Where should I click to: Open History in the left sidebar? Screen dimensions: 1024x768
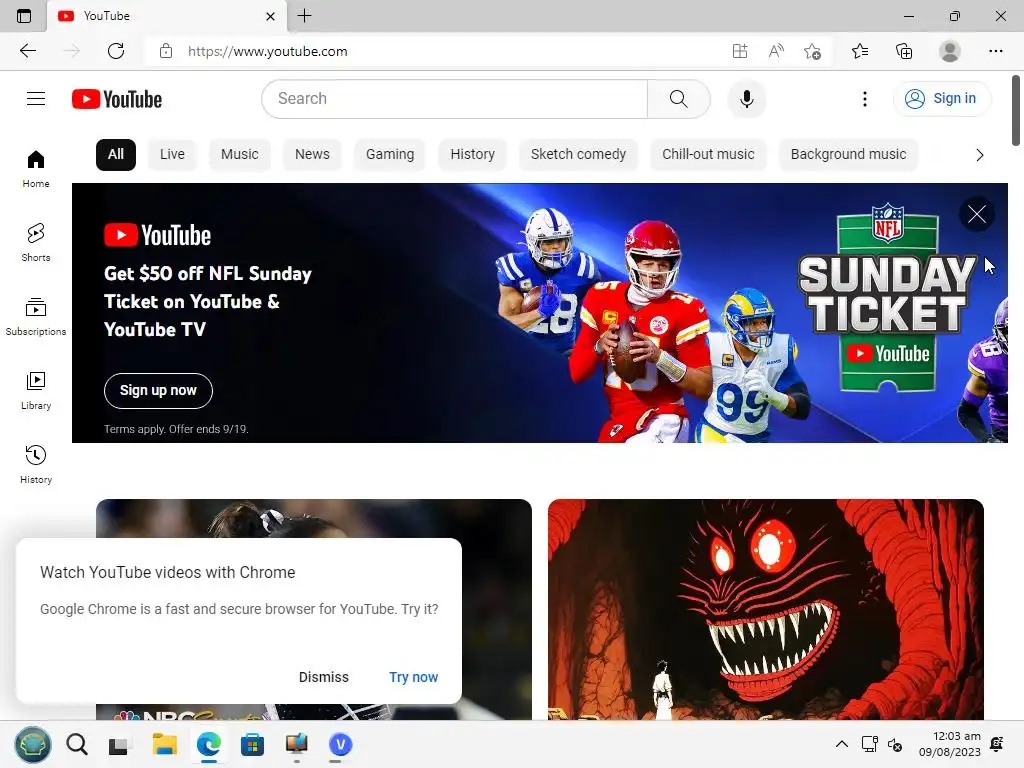pos(36,464)
